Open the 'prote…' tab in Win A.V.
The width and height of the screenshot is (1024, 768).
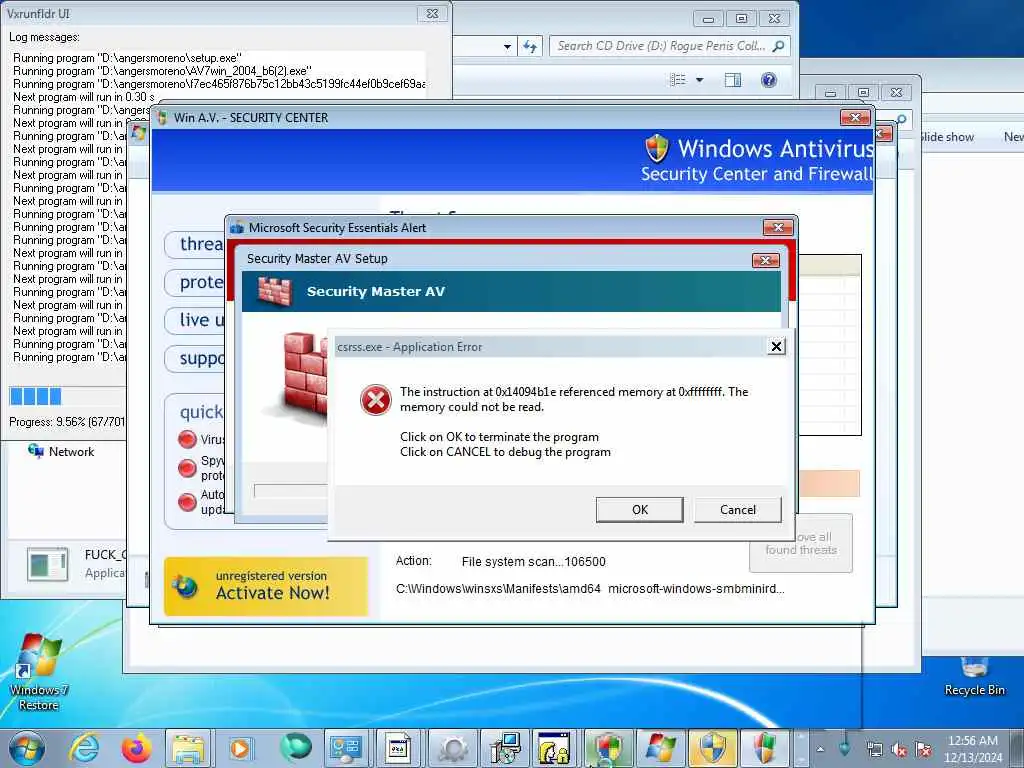coord(195,282)
